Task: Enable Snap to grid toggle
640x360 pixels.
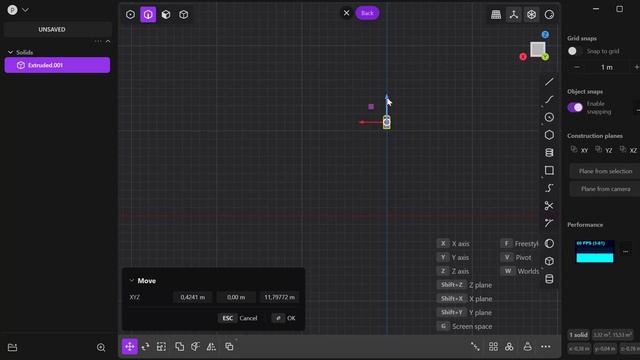Action: point(575,51)
